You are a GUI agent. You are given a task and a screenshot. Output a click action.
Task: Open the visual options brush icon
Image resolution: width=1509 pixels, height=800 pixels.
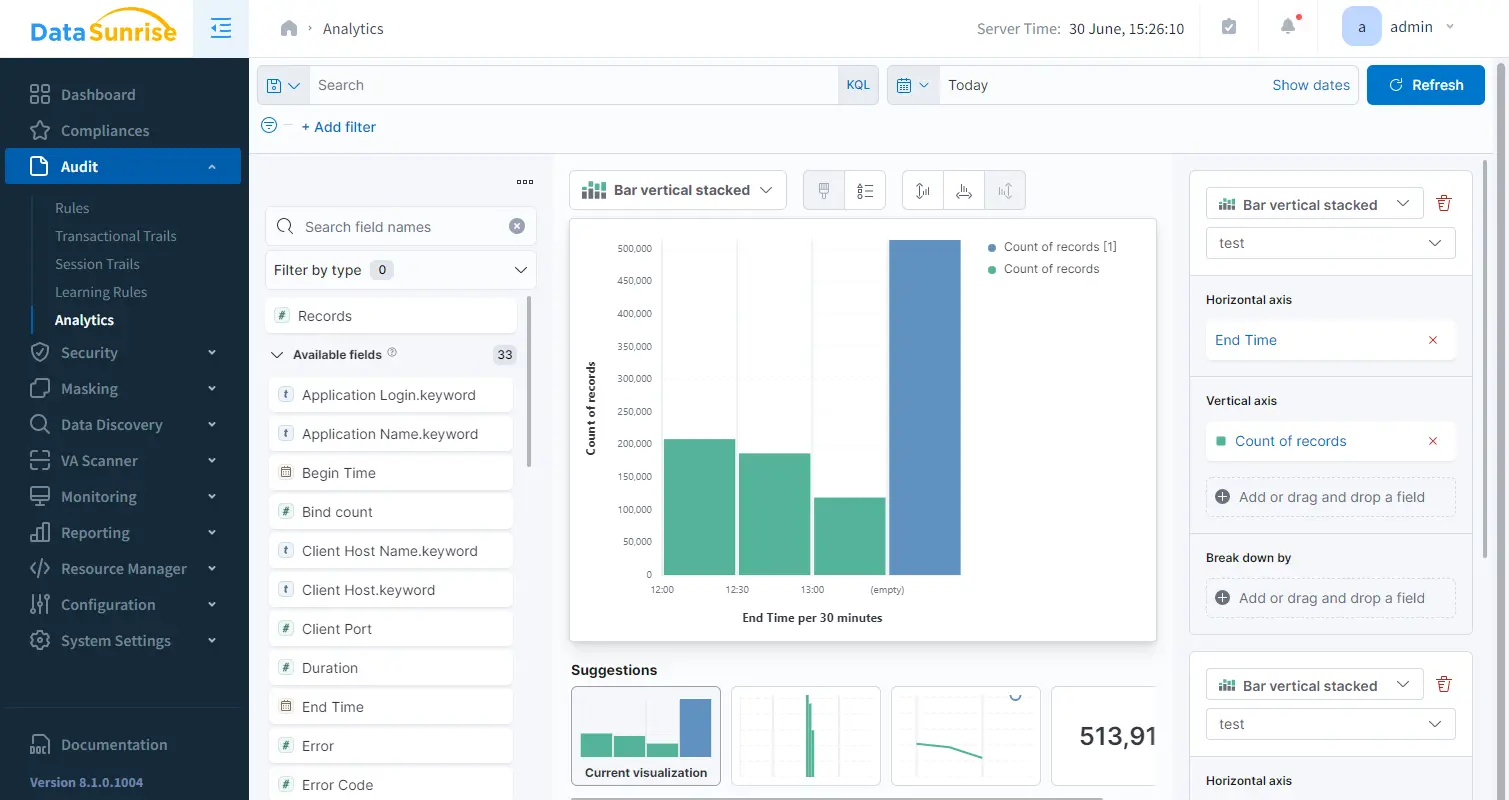tap(824, 190)
